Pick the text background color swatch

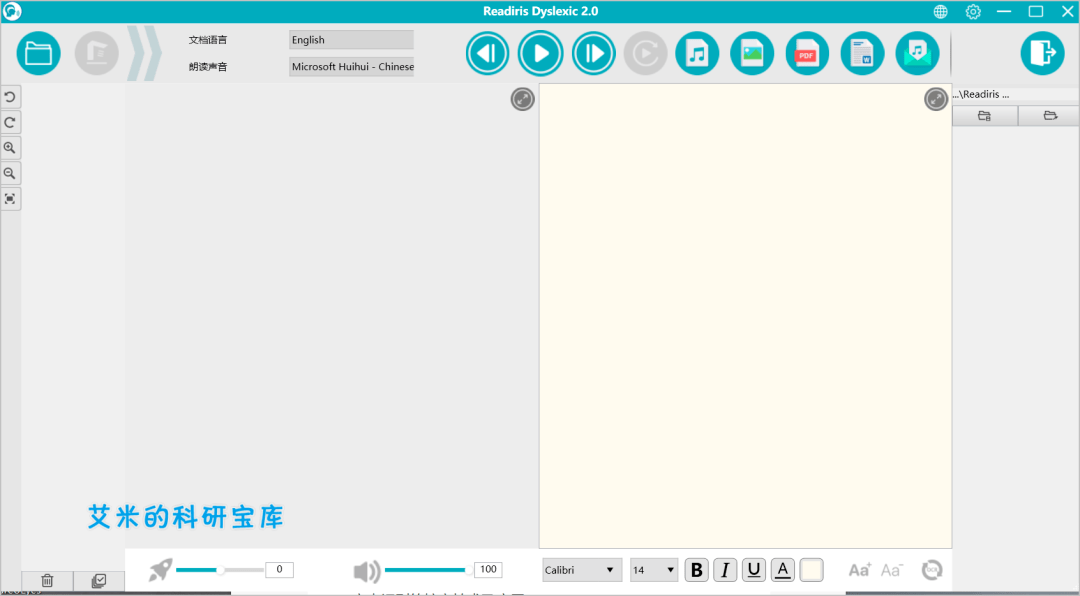click(811, 570)
